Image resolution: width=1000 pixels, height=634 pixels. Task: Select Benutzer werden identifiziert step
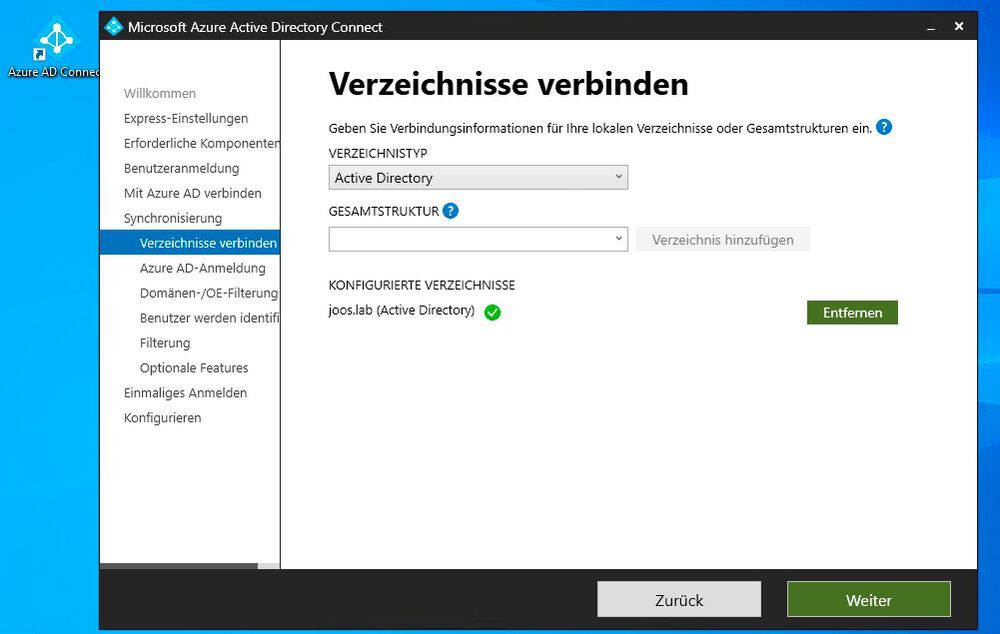coord(209,318)
